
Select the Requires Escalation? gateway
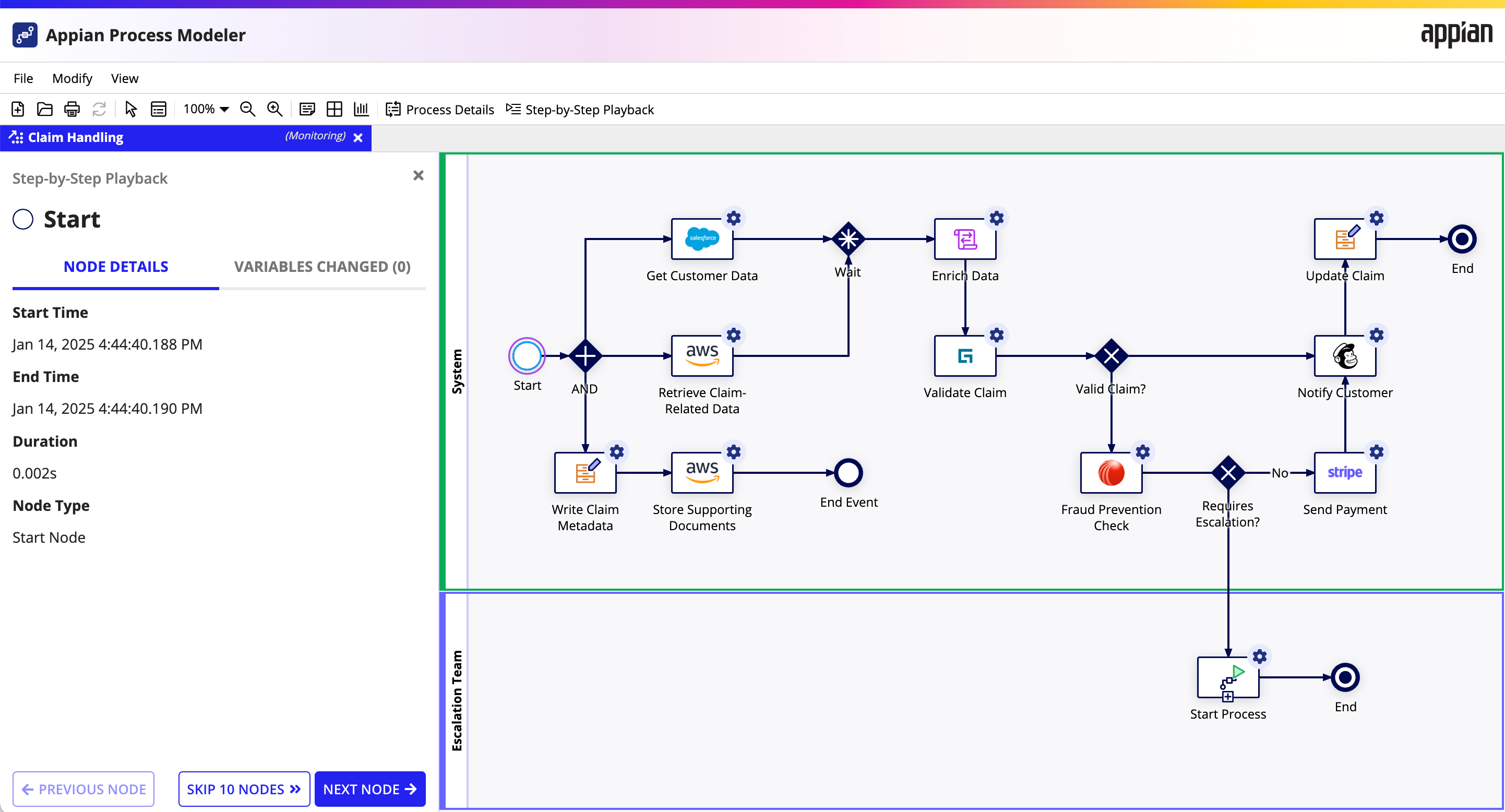tap(1228, 473)
